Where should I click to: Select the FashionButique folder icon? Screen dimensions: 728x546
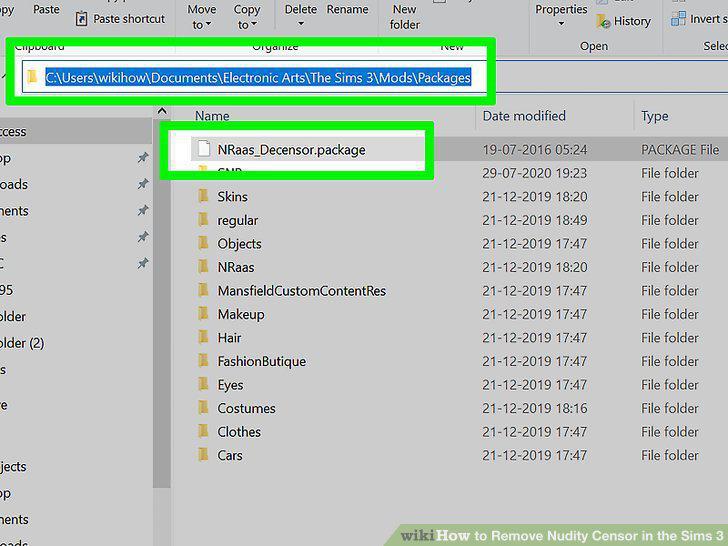tap(203, 360)
